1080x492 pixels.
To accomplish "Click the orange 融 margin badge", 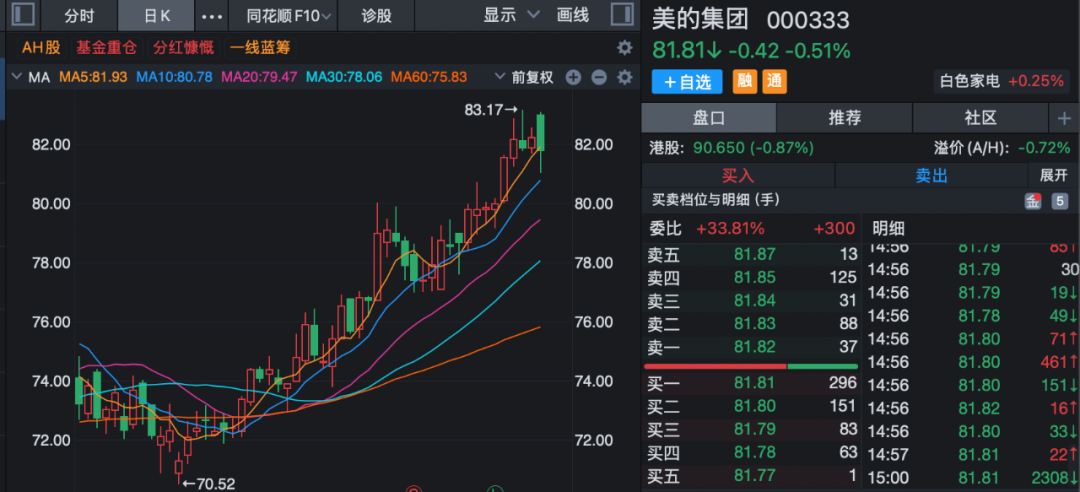I will 744,82.
